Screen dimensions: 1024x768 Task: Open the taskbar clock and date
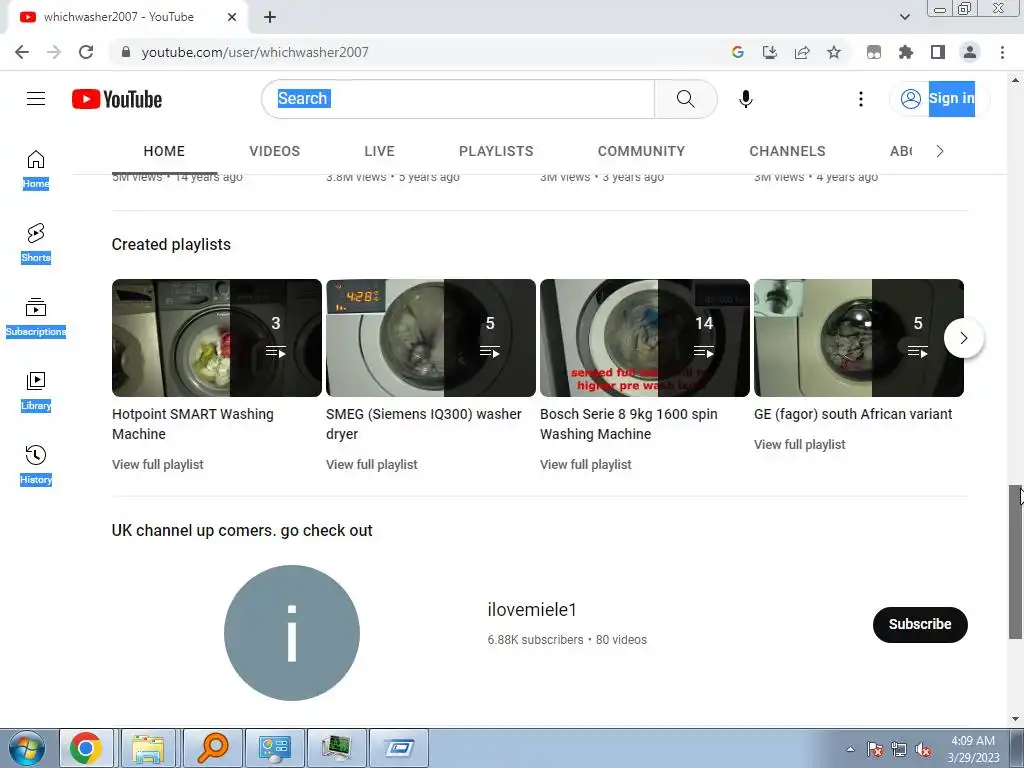pos(973,749)
